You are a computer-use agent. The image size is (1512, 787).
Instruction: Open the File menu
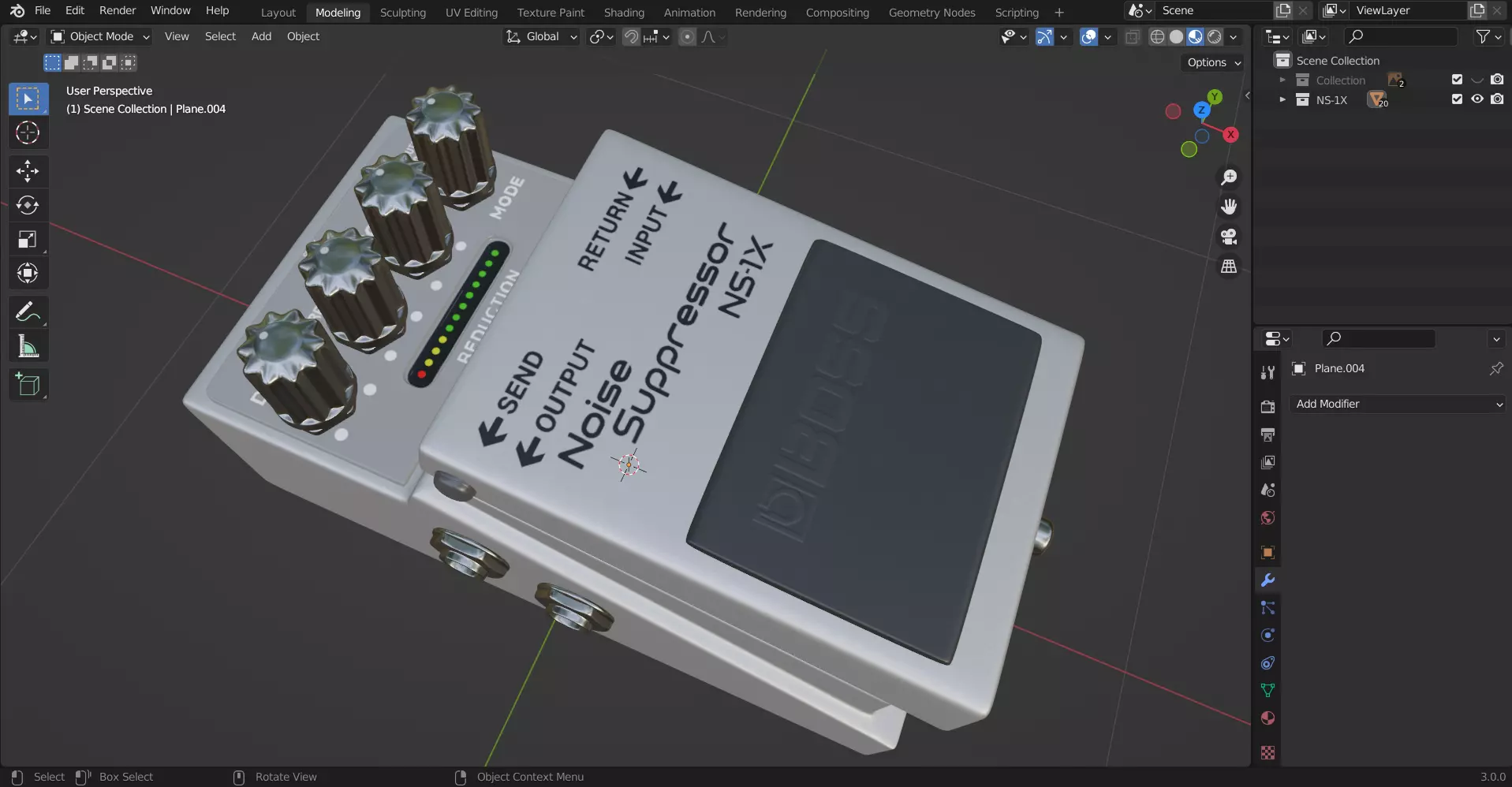43,10
